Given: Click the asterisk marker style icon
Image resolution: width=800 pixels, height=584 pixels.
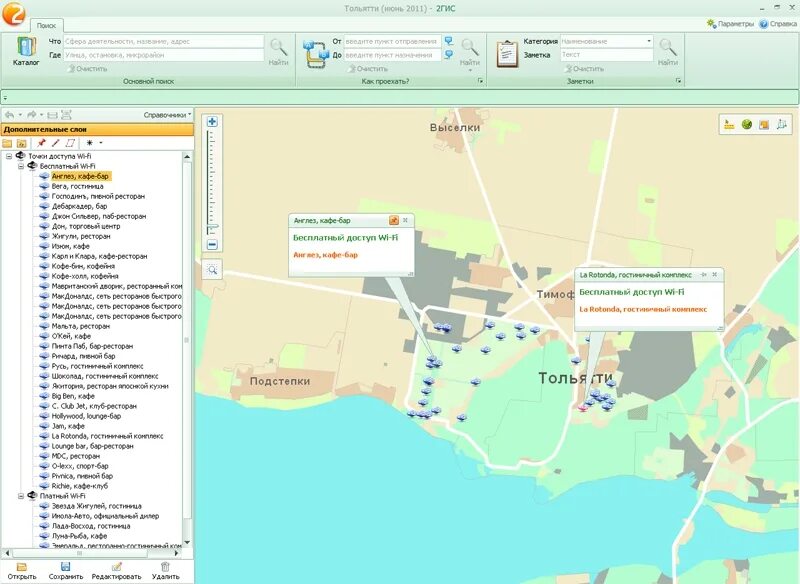Looking at the screenshot, I should pyautogui.click(x=90, y=143).
